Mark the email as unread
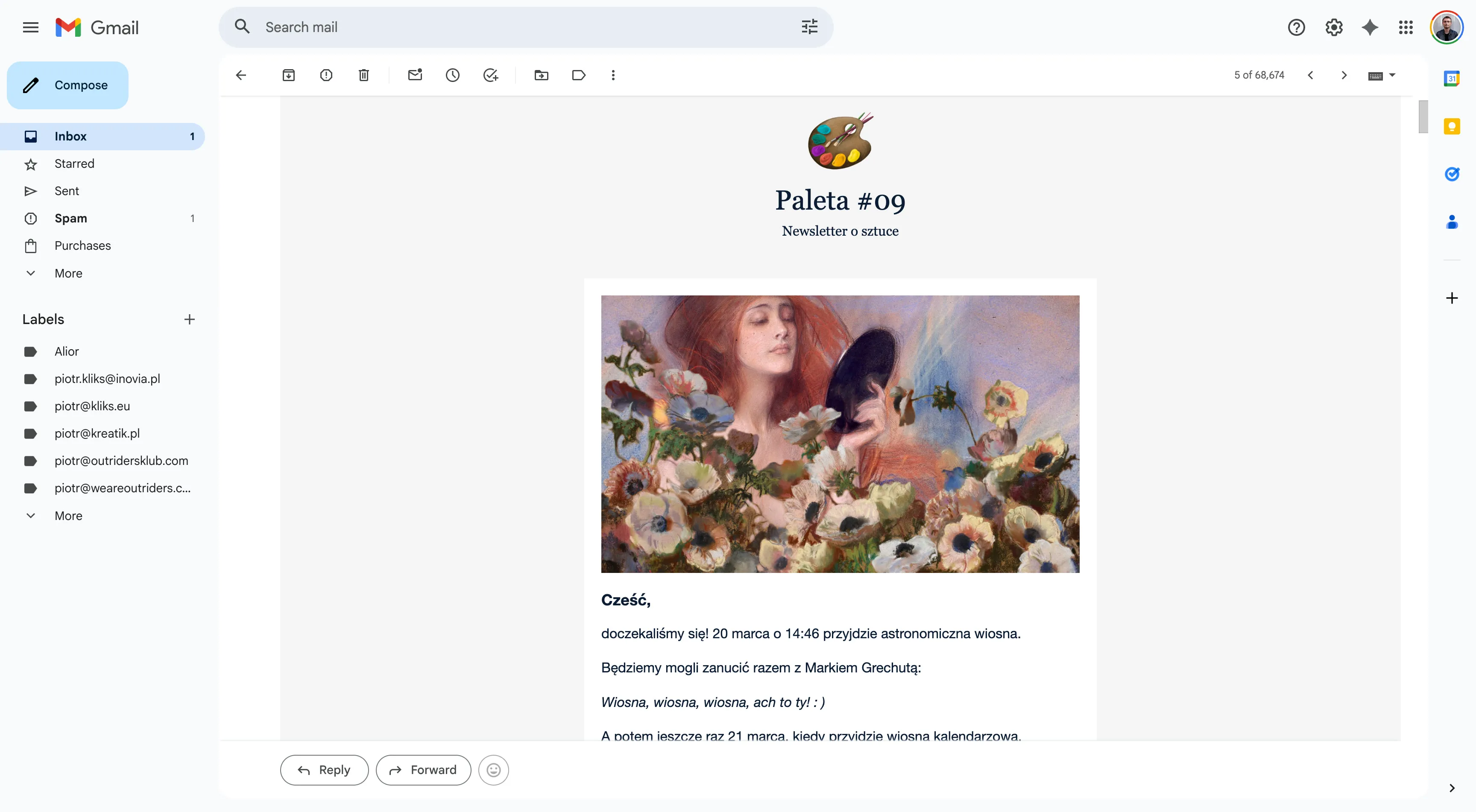 [x=415, y=75]
